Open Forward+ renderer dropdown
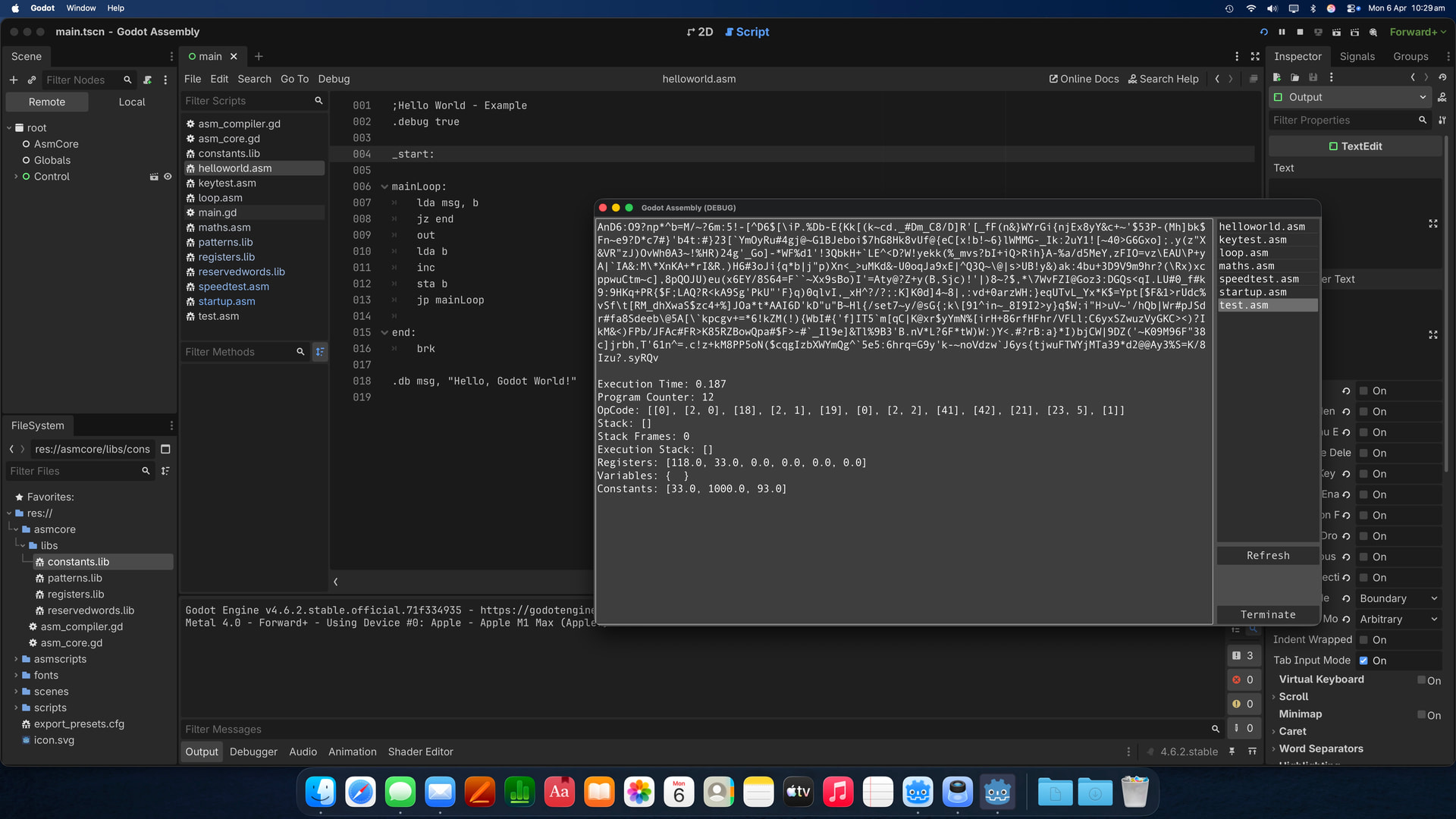The height and width of the screenshot is (819, 1456). tap(1417, 32)
